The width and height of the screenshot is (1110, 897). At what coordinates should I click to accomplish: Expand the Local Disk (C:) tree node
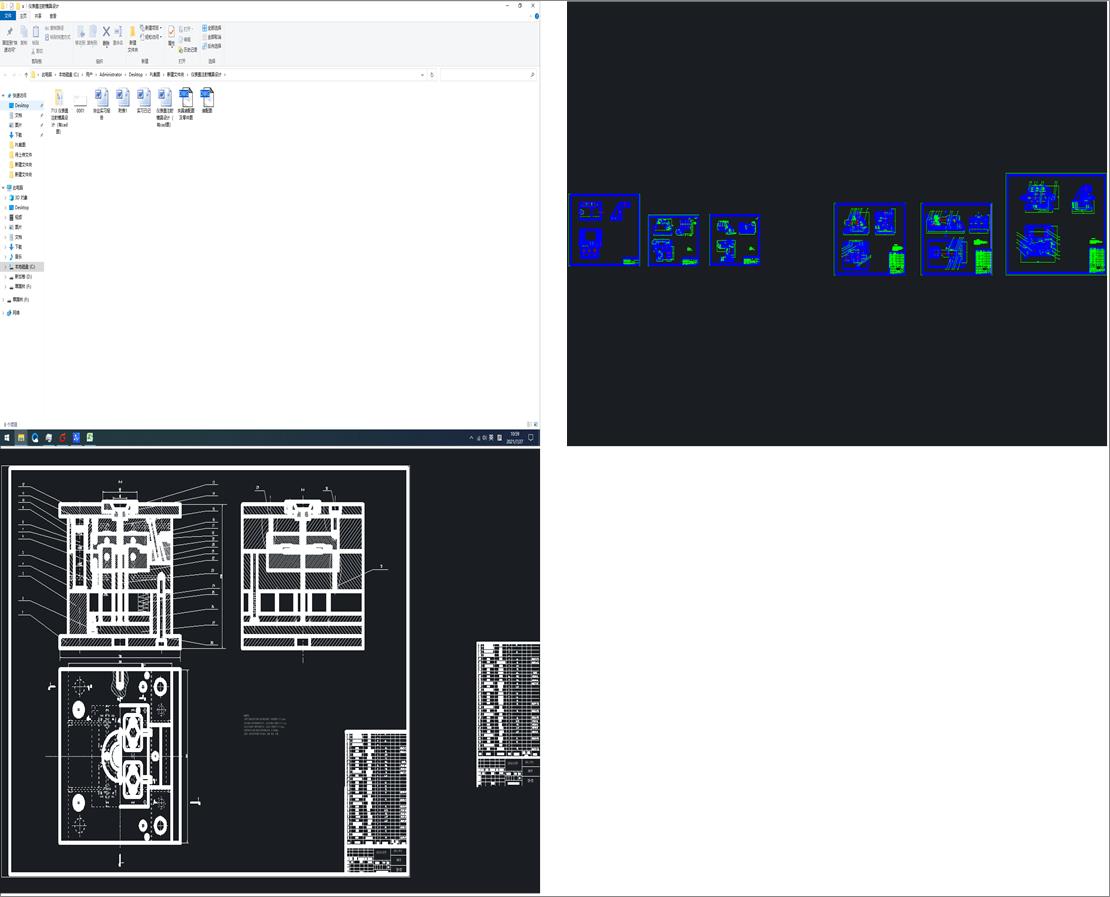tap(4, 267)
